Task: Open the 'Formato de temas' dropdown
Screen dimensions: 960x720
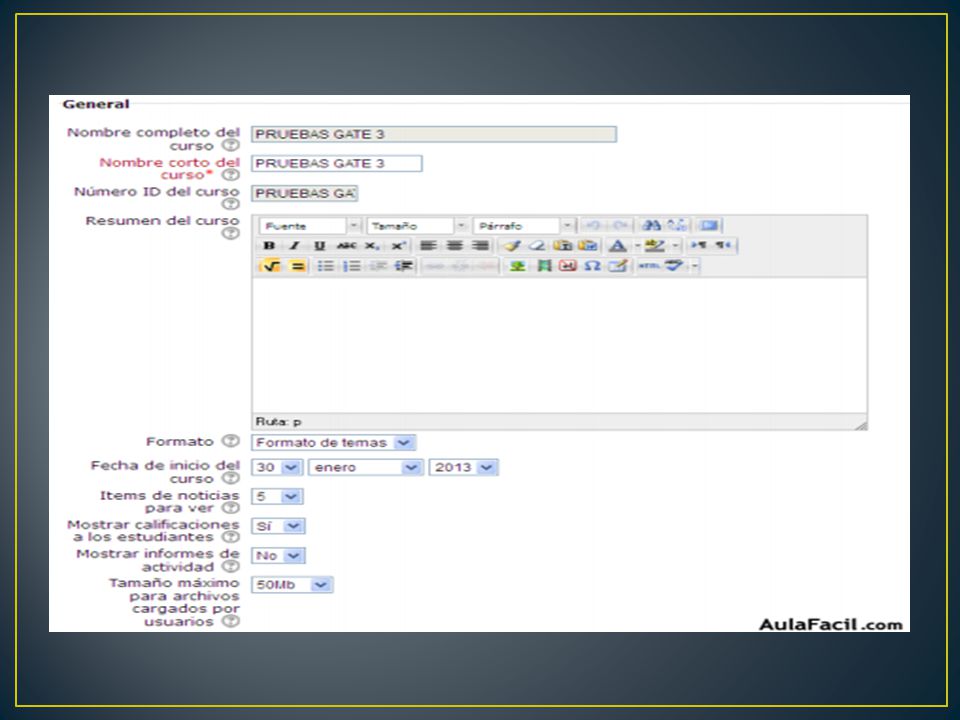Action: [x=334, y=443]
